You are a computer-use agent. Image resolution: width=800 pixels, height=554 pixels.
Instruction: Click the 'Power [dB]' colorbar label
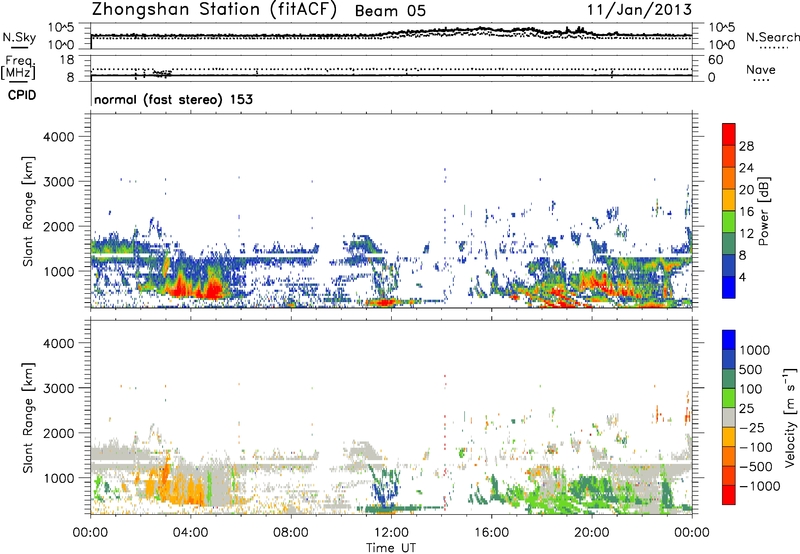763,211
